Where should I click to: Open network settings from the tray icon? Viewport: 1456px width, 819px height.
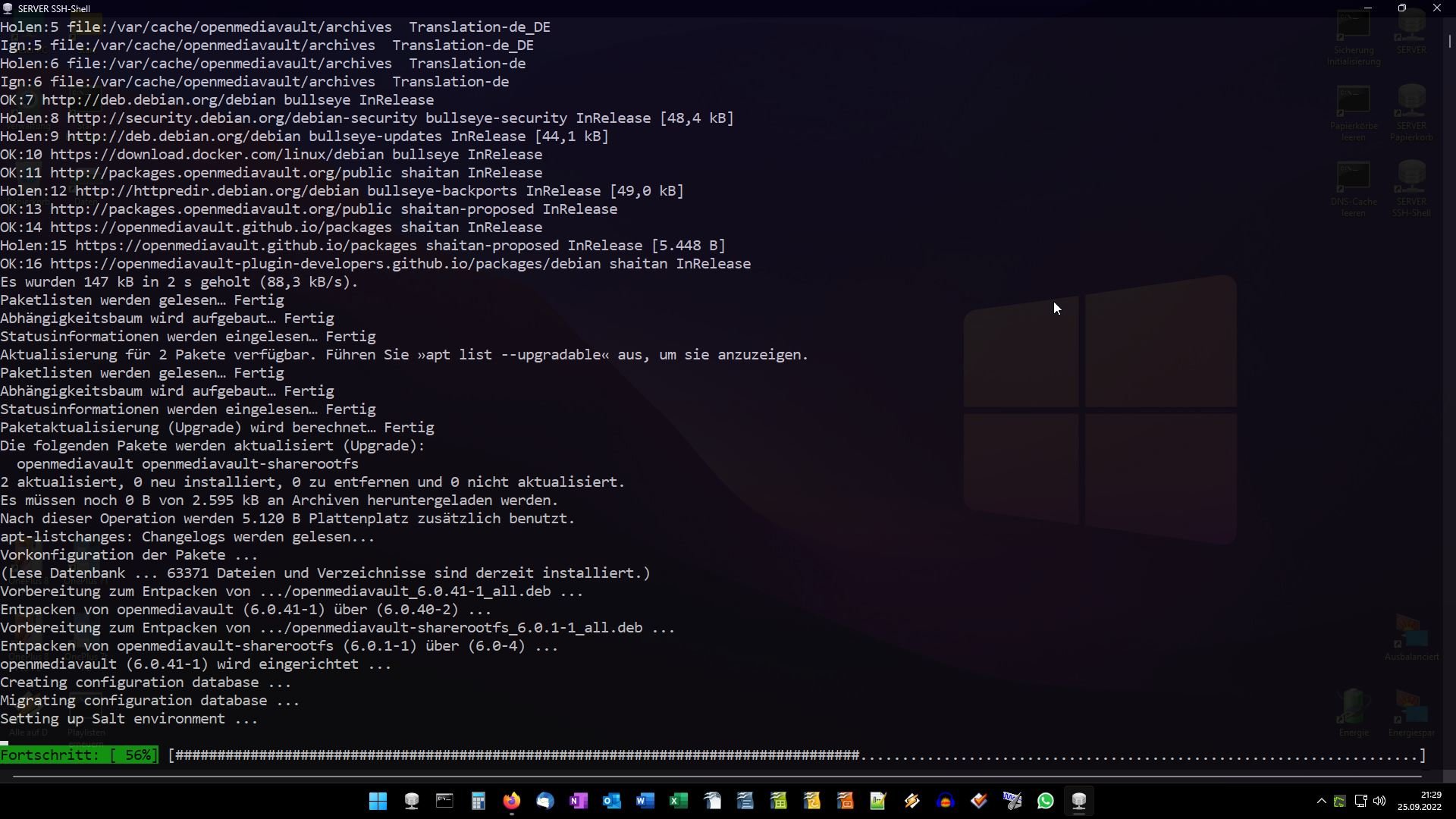coord(1360,801)
